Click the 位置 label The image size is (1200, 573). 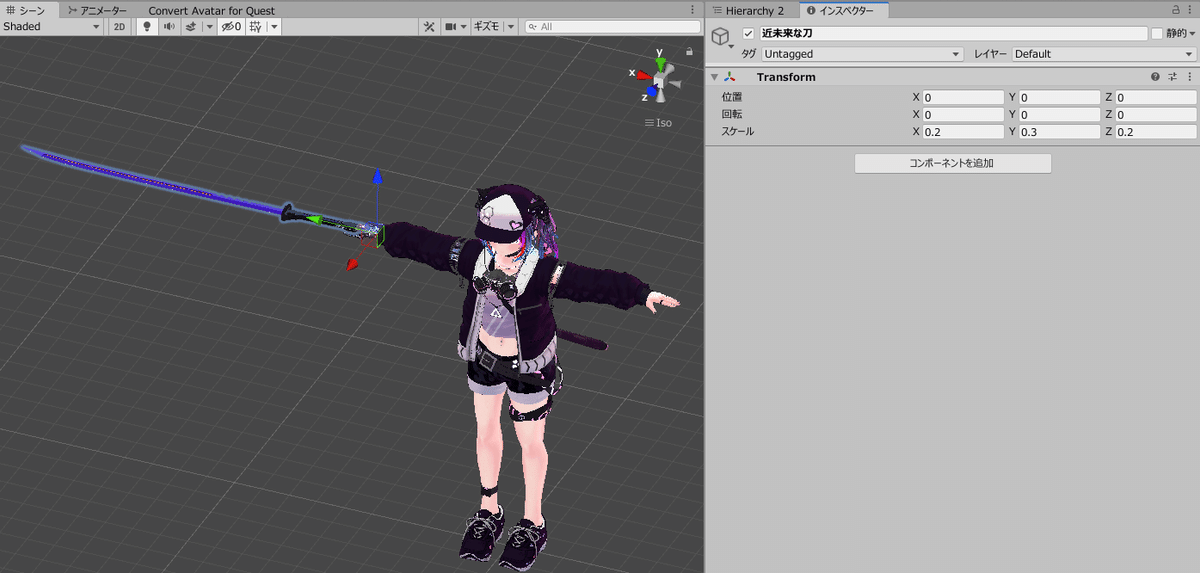pyautogui.click(x=732, y=98)
